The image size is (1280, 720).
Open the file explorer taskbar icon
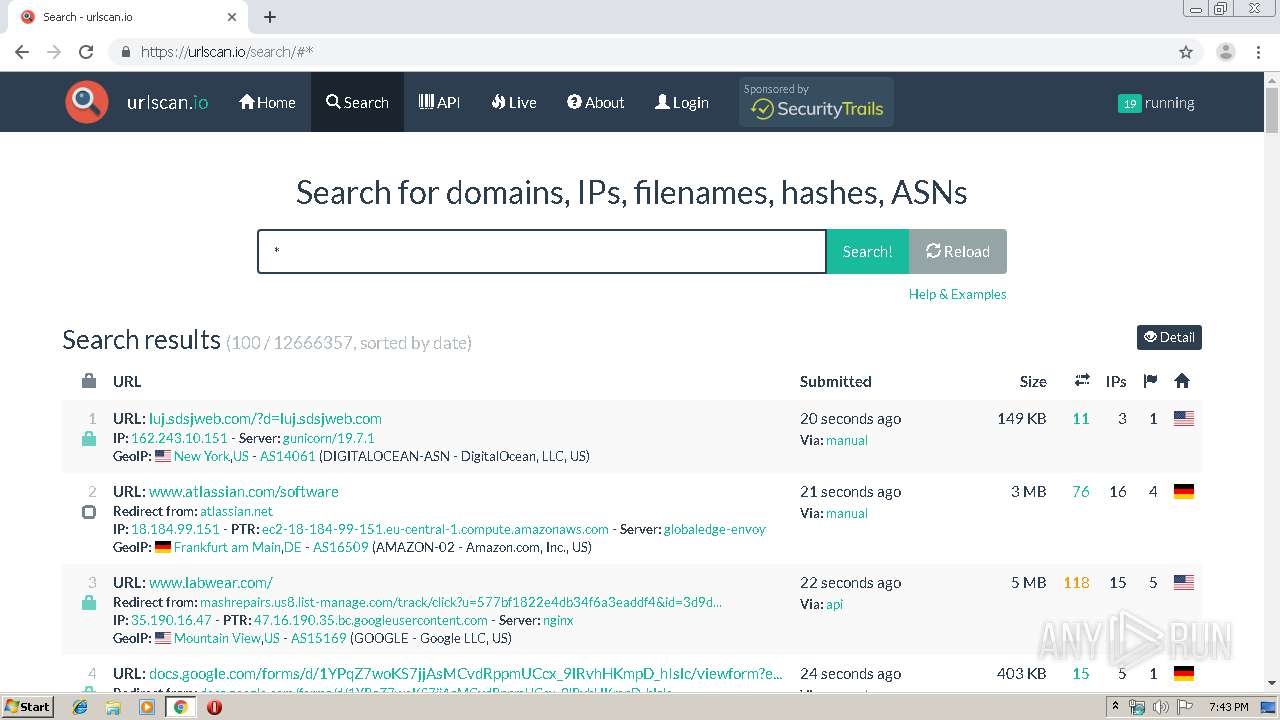(113, 707)
